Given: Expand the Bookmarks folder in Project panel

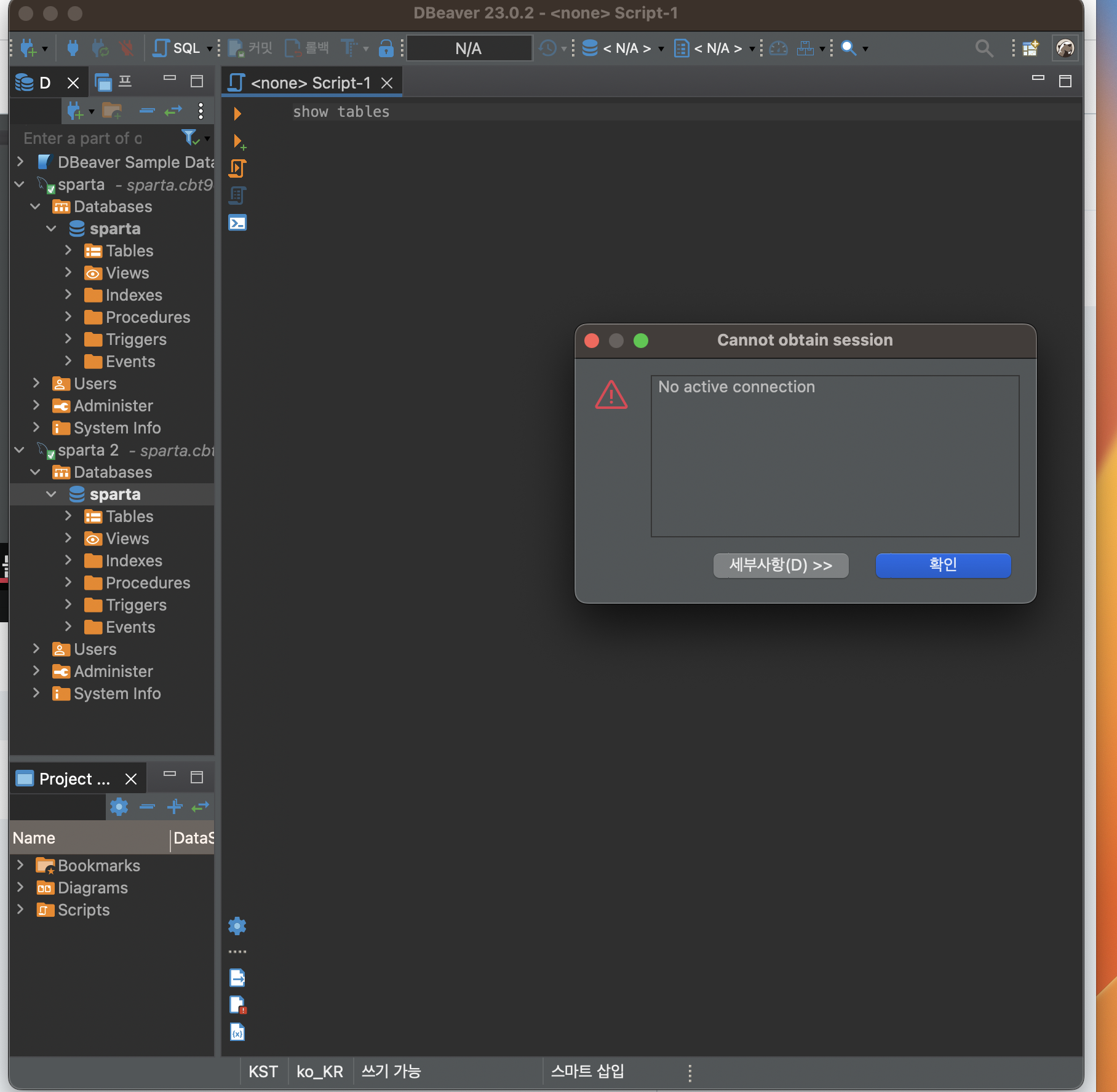Looking at the screenshot, I should [20, 865].
